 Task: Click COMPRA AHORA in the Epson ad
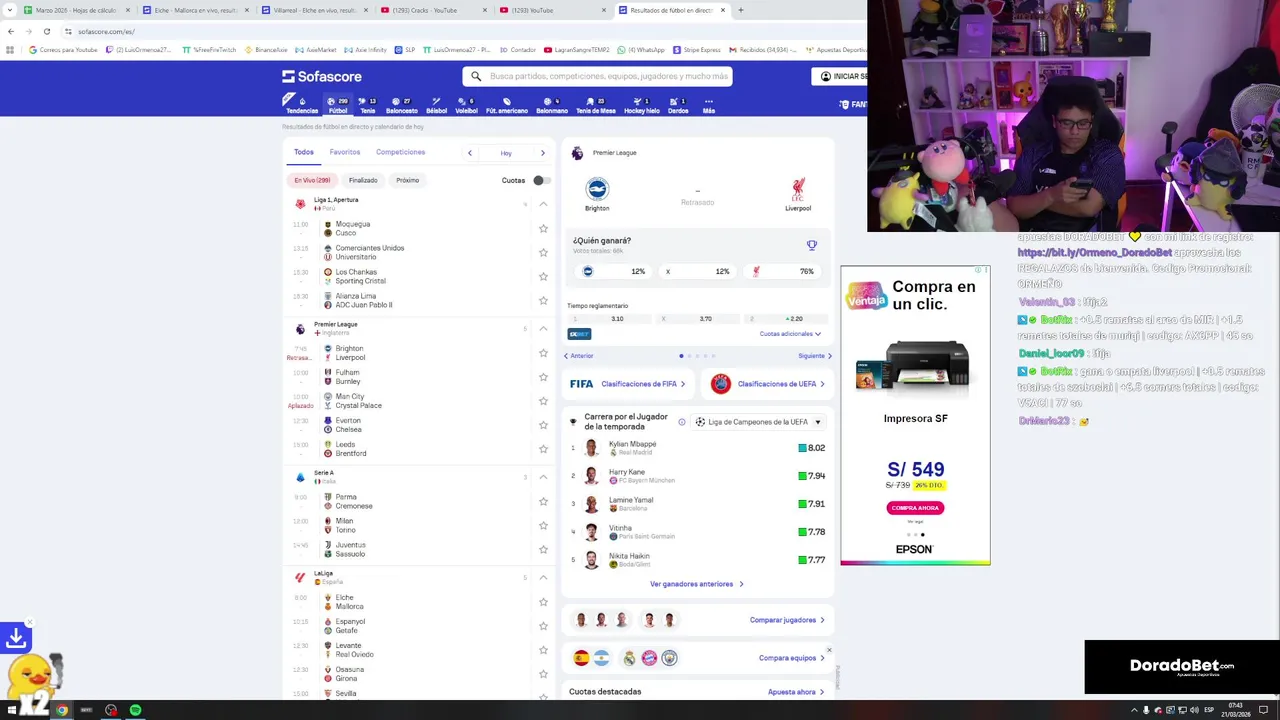pos(915,508)
